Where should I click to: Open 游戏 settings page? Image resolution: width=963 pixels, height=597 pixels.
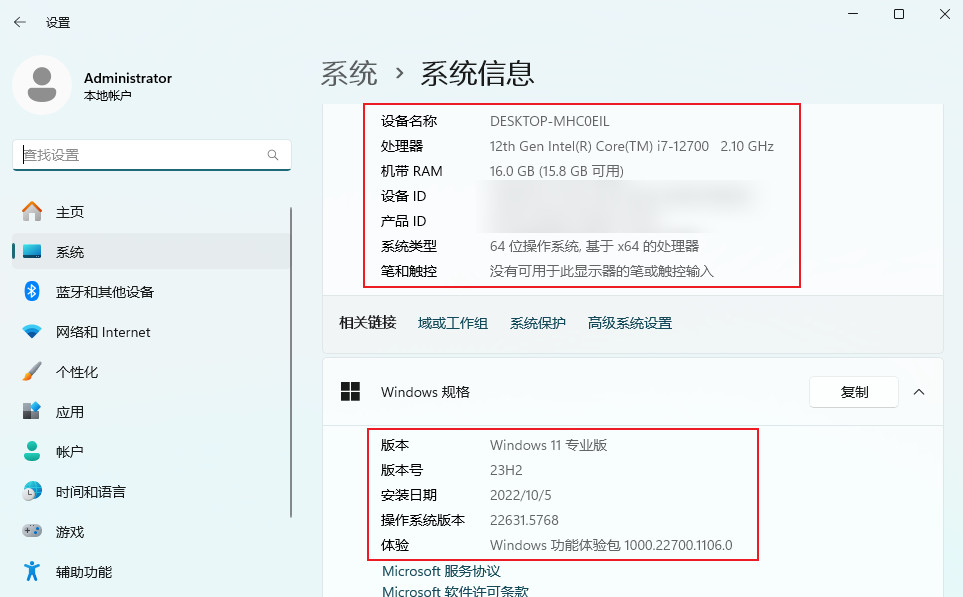coord(150,531)
